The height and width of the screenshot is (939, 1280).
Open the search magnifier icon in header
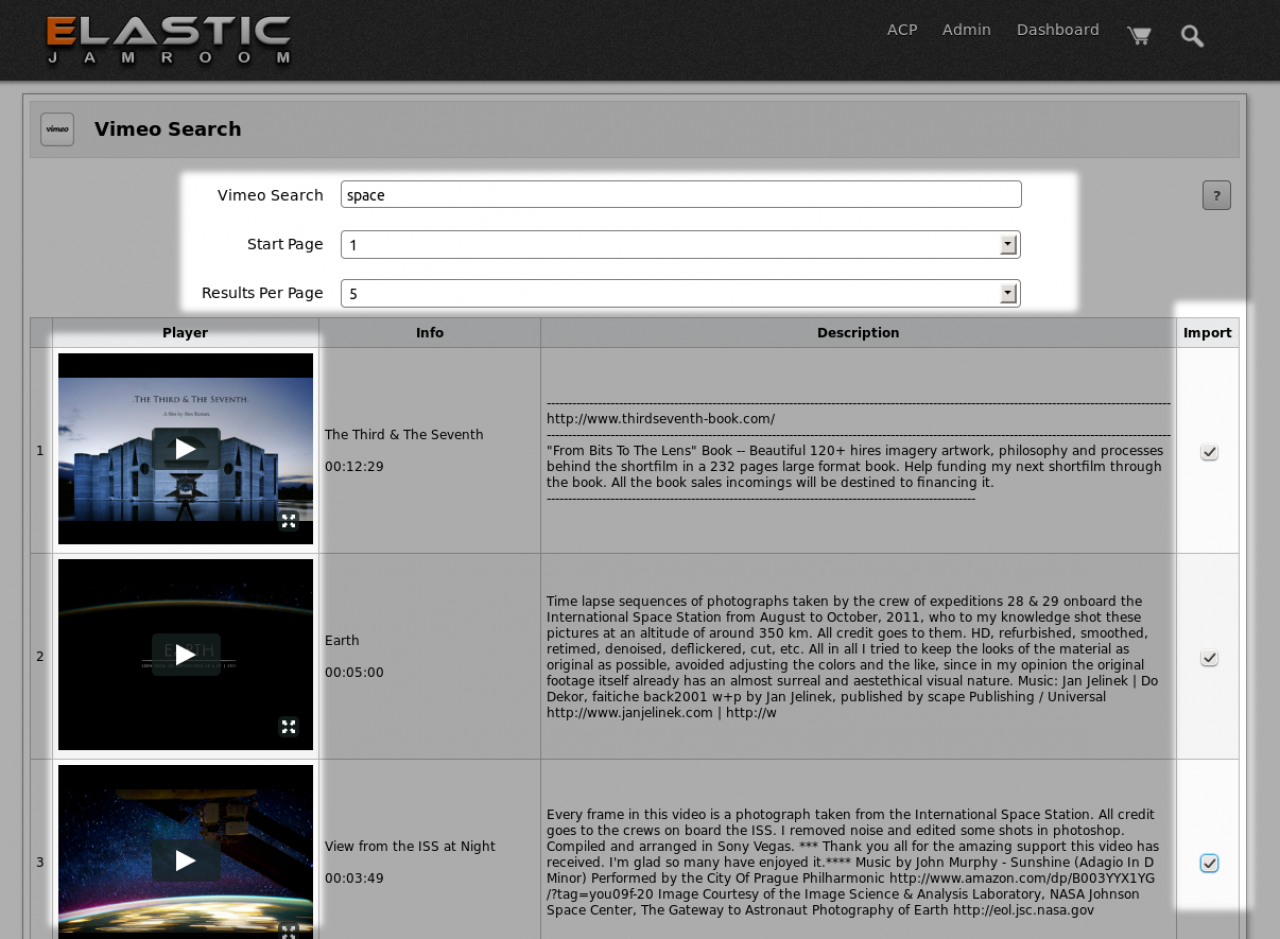1191,36
